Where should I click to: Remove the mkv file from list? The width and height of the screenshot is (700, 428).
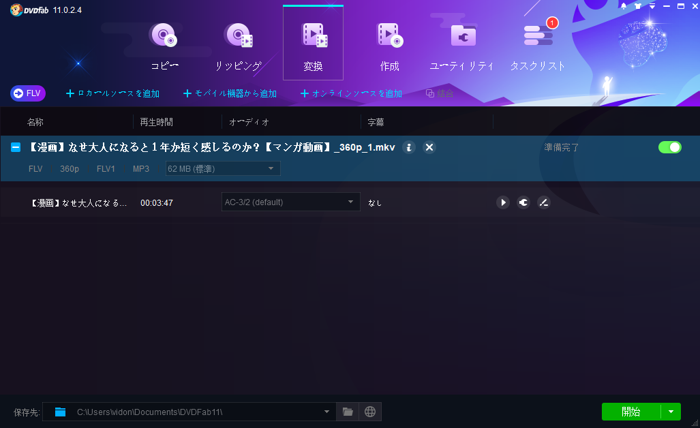[429, 147]
